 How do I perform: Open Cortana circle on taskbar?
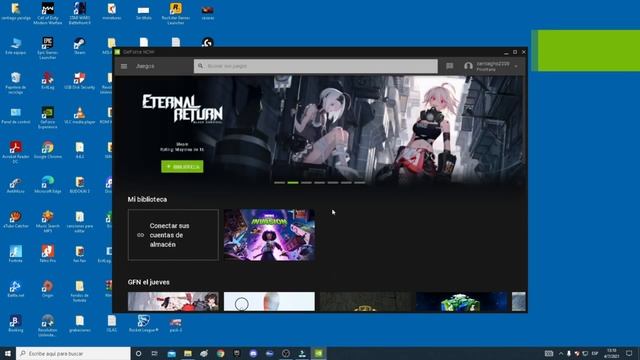[138, 353]
